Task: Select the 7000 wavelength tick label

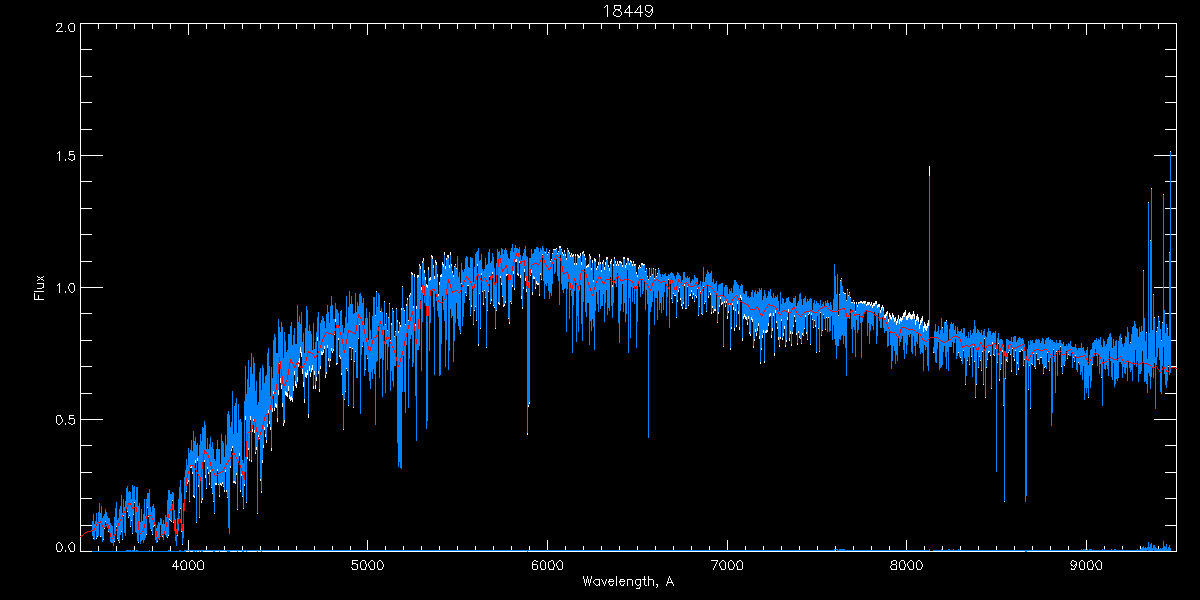Action: (x=727, y=563)
